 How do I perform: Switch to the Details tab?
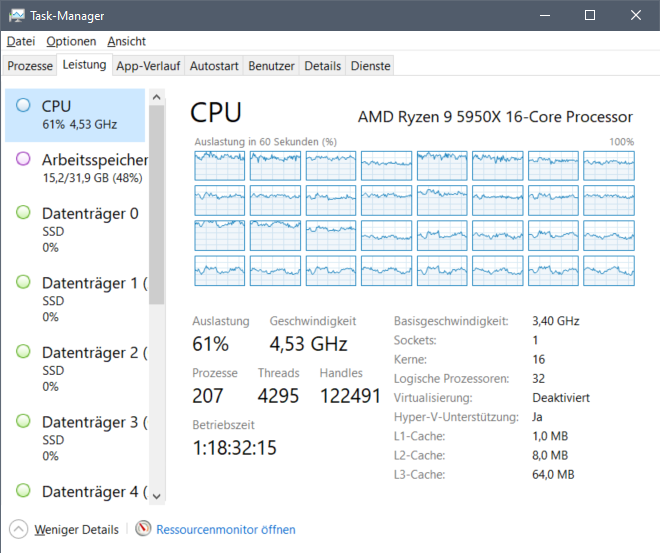(x=322, y=66)
